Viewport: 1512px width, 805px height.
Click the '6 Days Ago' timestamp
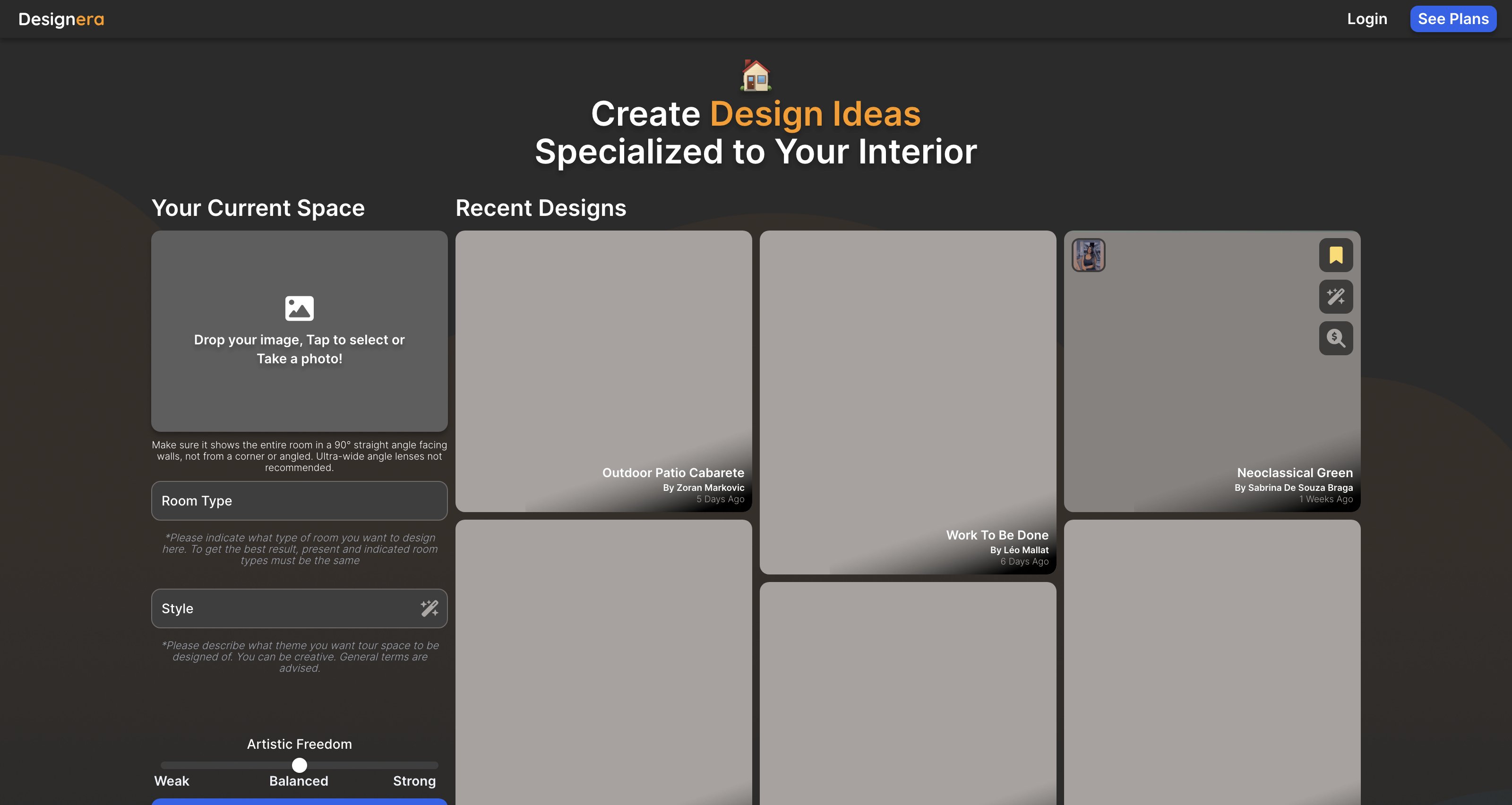(1024, 562)
